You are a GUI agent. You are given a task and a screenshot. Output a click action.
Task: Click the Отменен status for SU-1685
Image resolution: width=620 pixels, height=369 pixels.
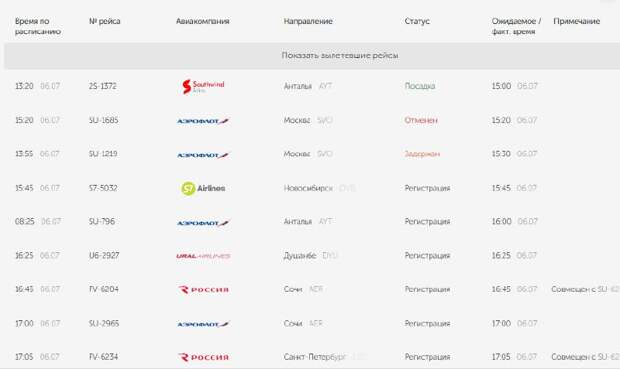(x=421, y=120)
